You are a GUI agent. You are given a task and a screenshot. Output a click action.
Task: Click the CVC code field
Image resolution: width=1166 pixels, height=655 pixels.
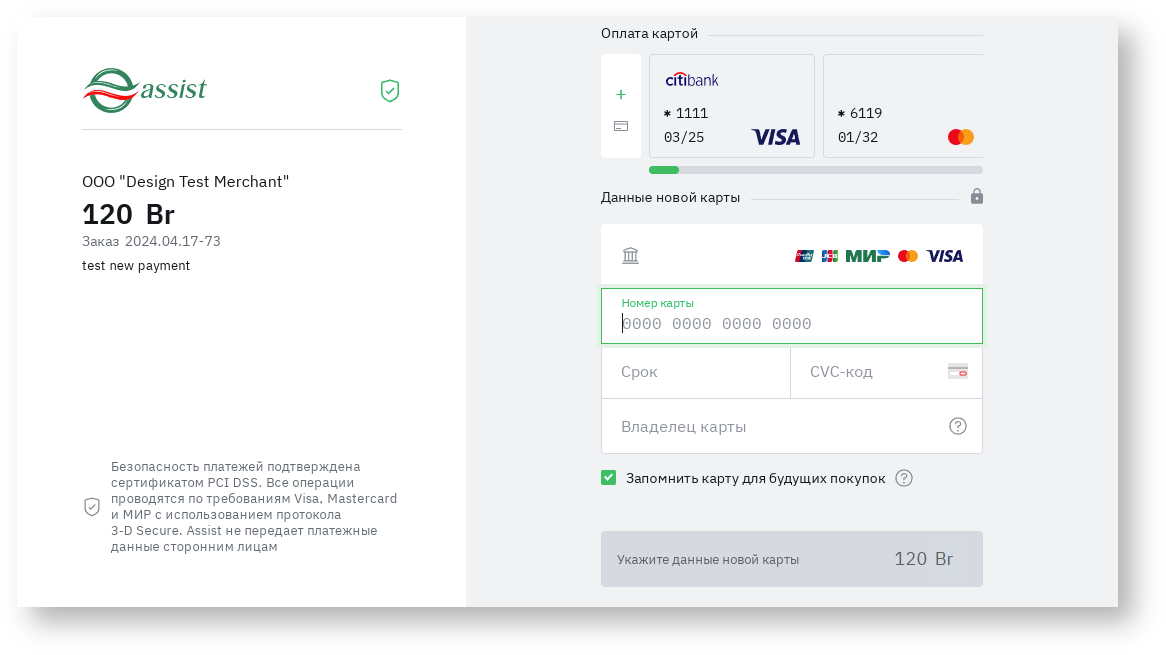[x=870, y=372]
